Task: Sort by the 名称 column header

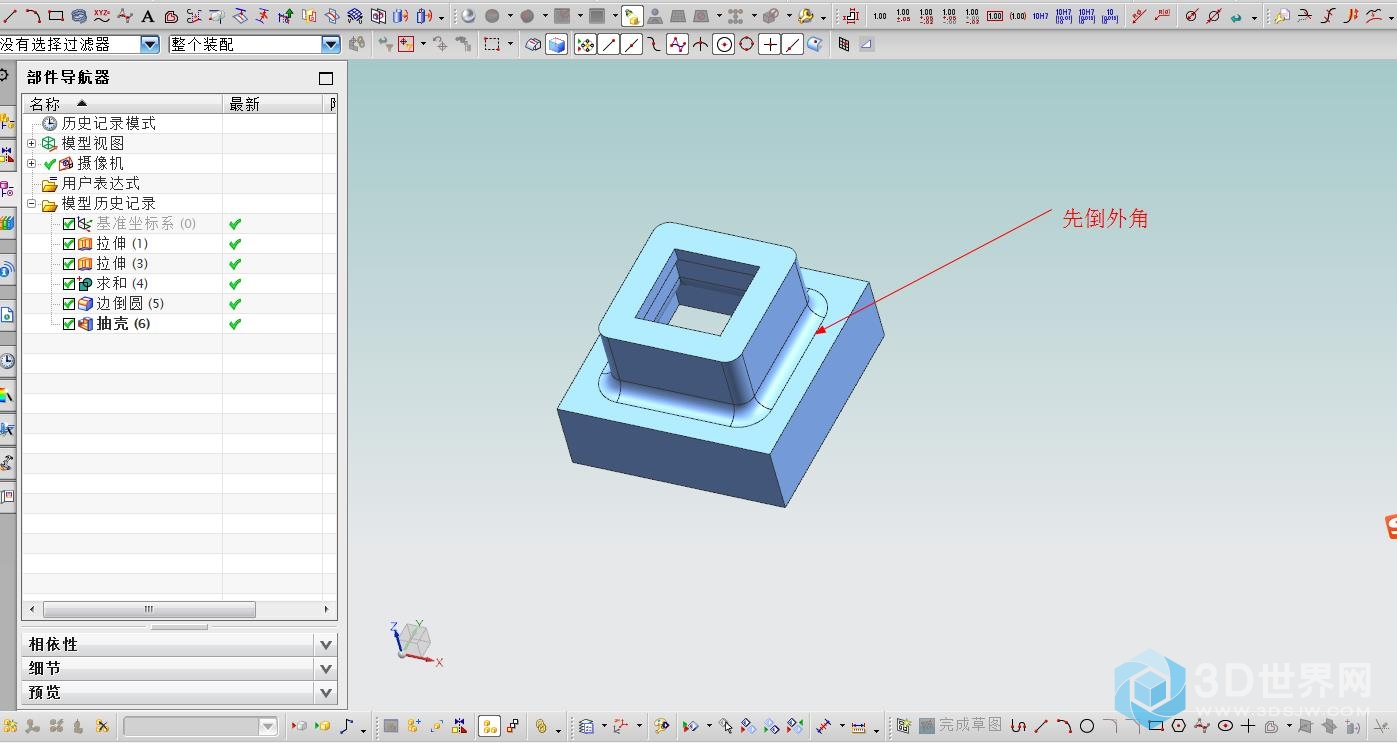Action: [122, 104]
